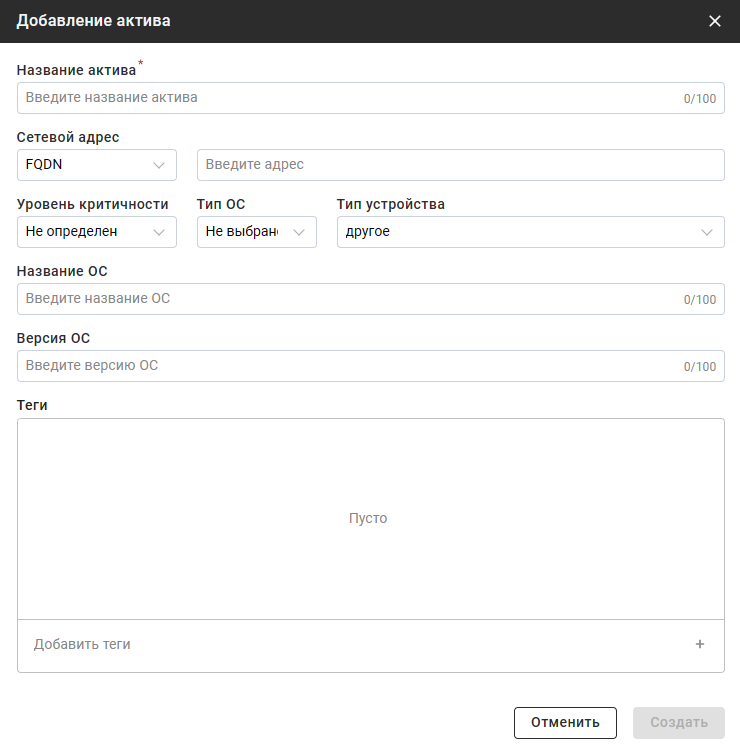Close the Добавление актива dialog with X

(x=714, y=21)
